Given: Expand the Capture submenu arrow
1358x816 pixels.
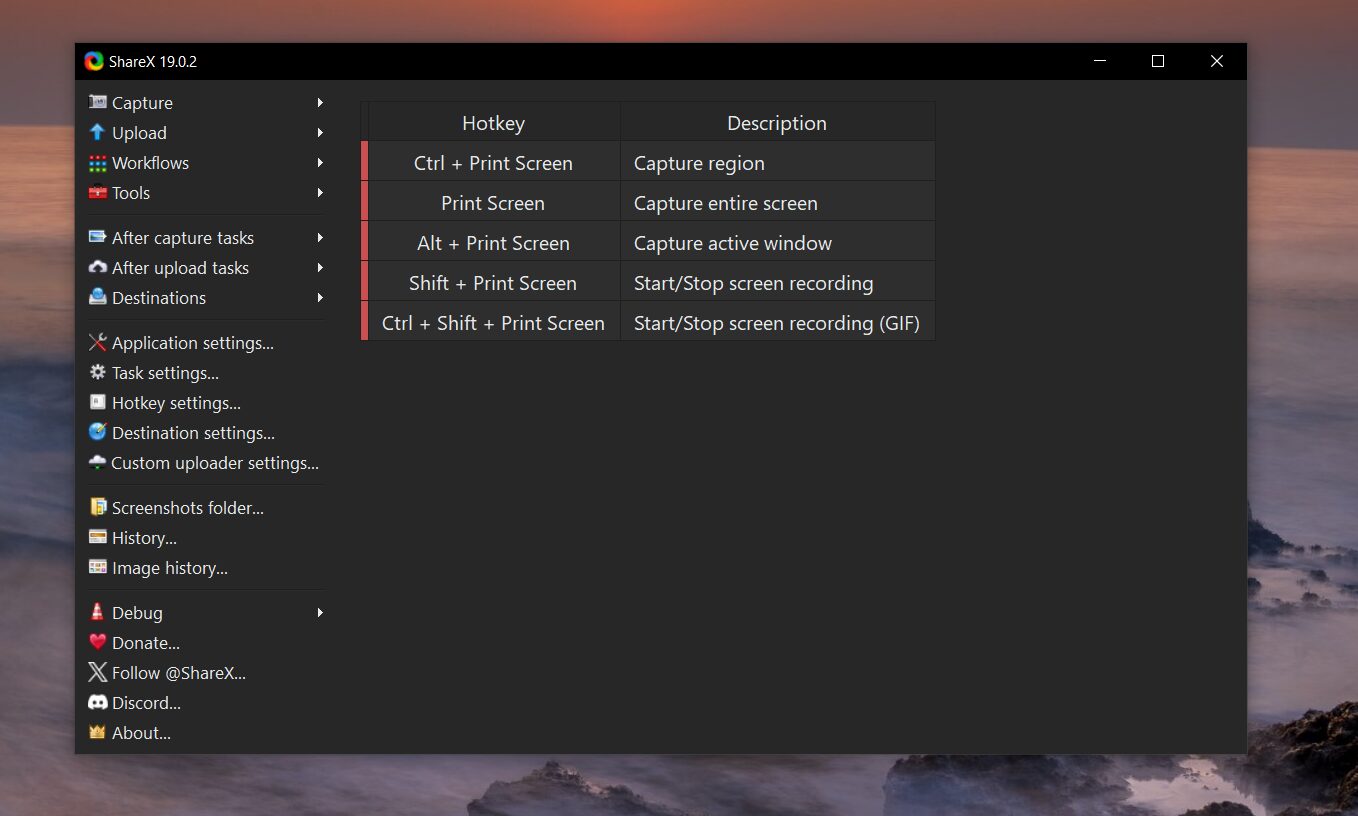Looking at the screenshot, I should [320, 103].
